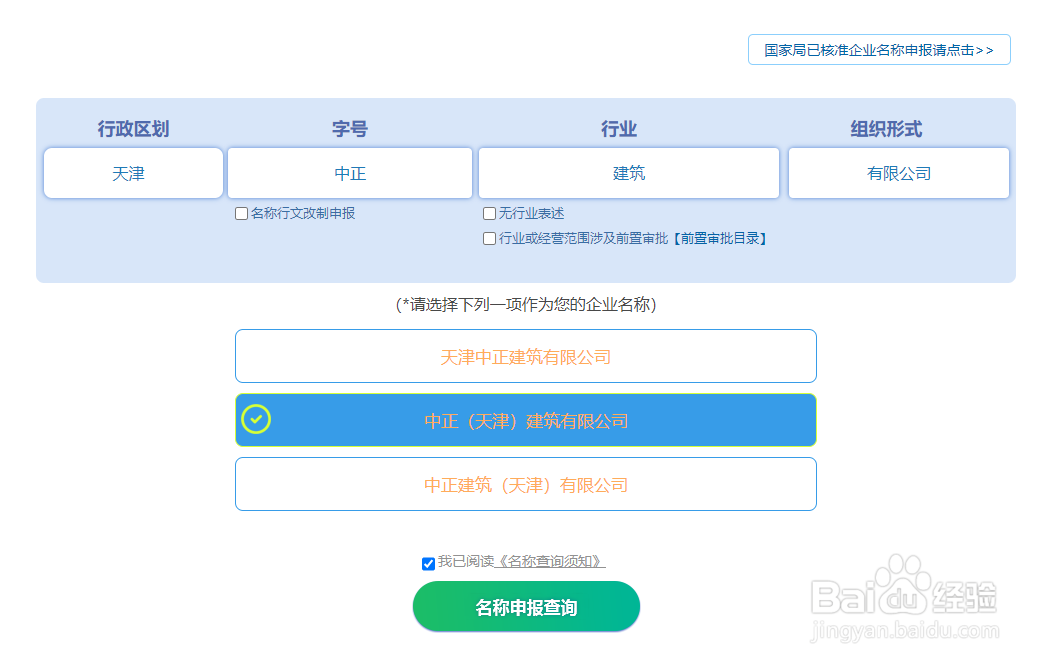
Task: Click the 行政区划 input showing 天津
Action: pyautogui.click(x=133, y=173)
